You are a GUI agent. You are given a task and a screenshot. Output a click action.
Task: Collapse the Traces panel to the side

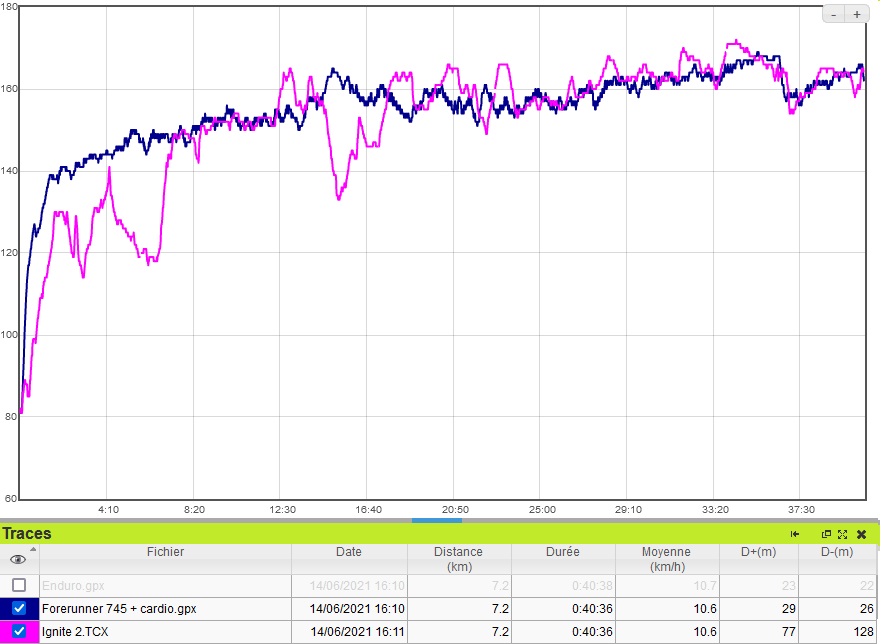coord(795,534)
